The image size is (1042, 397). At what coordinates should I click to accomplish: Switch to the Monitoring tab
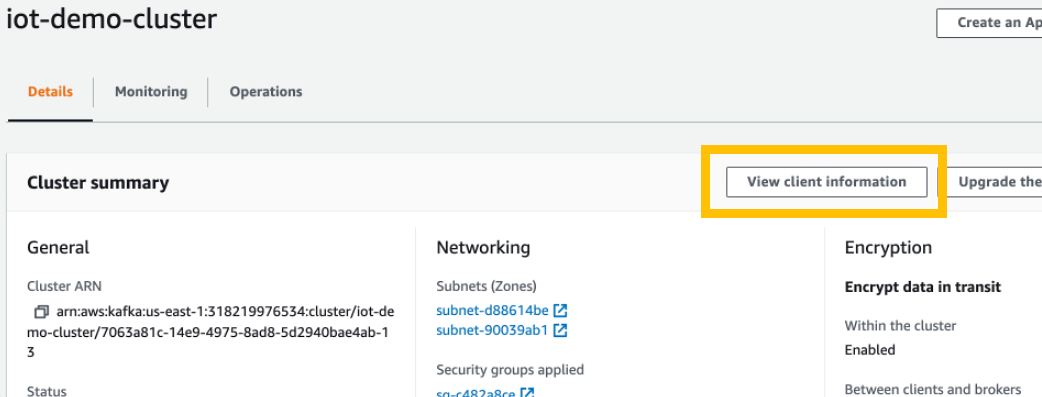(151, 91)
